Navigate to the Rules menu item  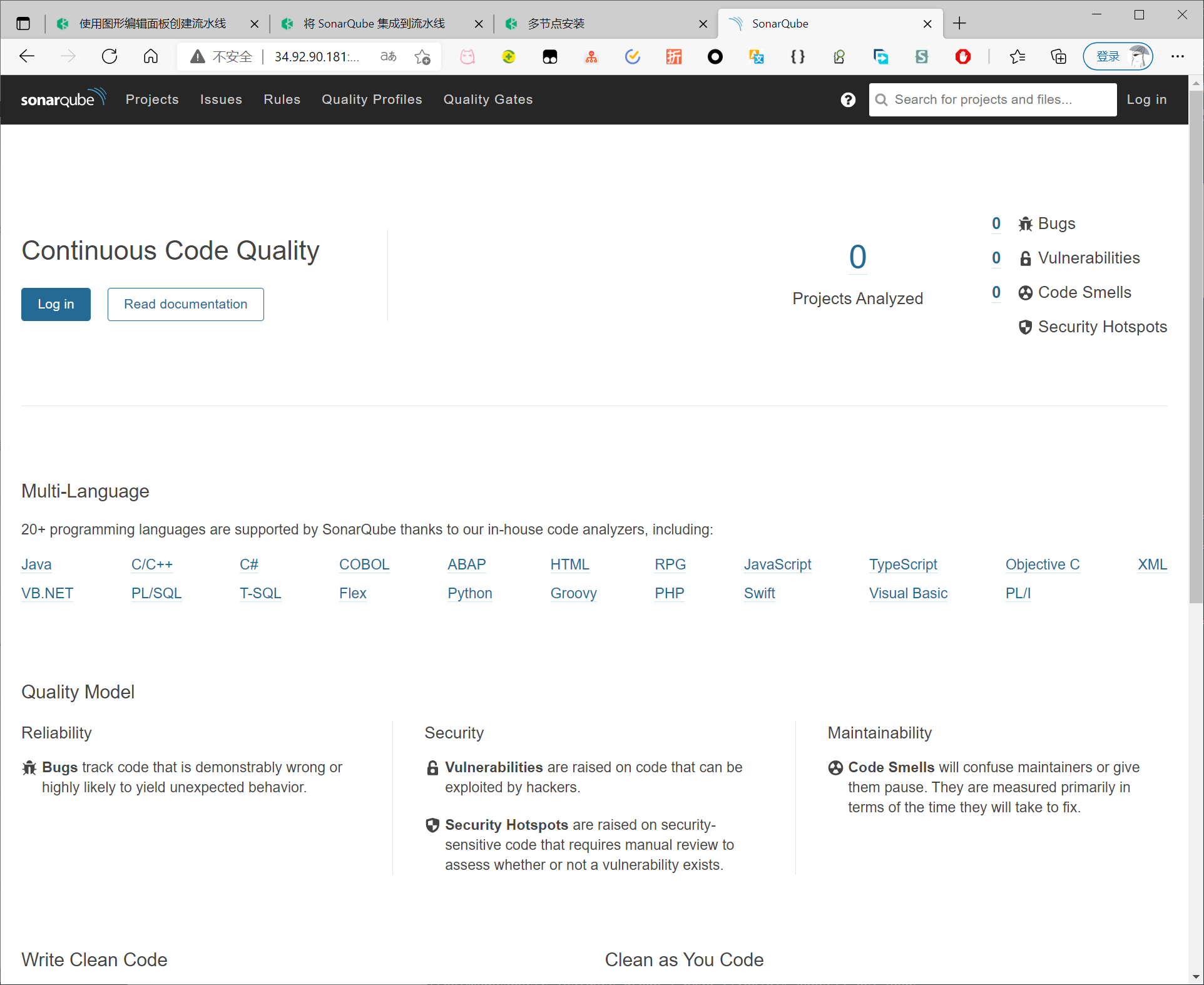click(282, 100)
